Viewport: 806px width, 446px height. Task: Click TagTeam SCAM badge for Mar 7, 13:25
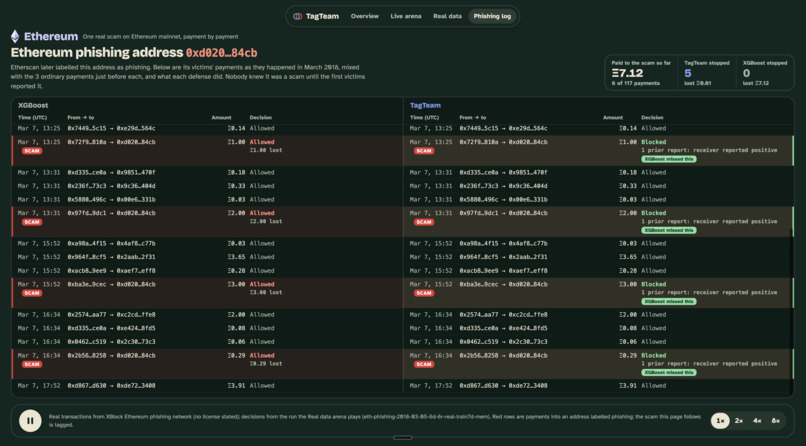424,151
